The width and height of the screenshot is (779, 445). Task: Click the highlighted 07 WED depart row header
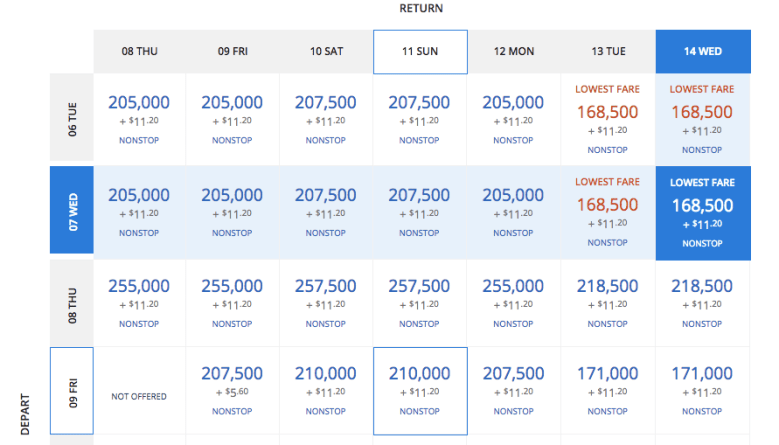(72, 212)
